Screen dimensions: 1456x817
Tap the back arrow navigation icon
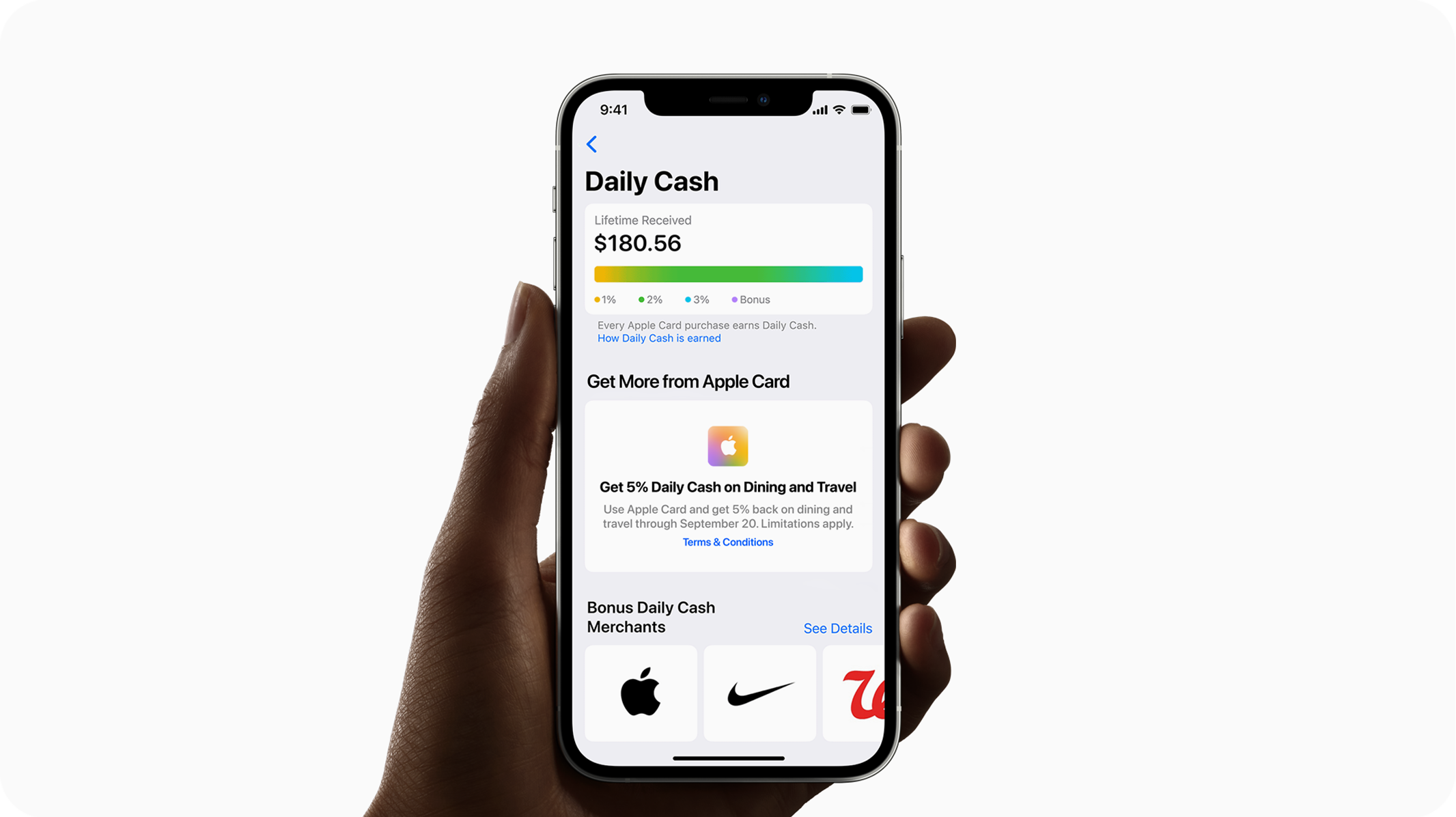coord(591,144)
